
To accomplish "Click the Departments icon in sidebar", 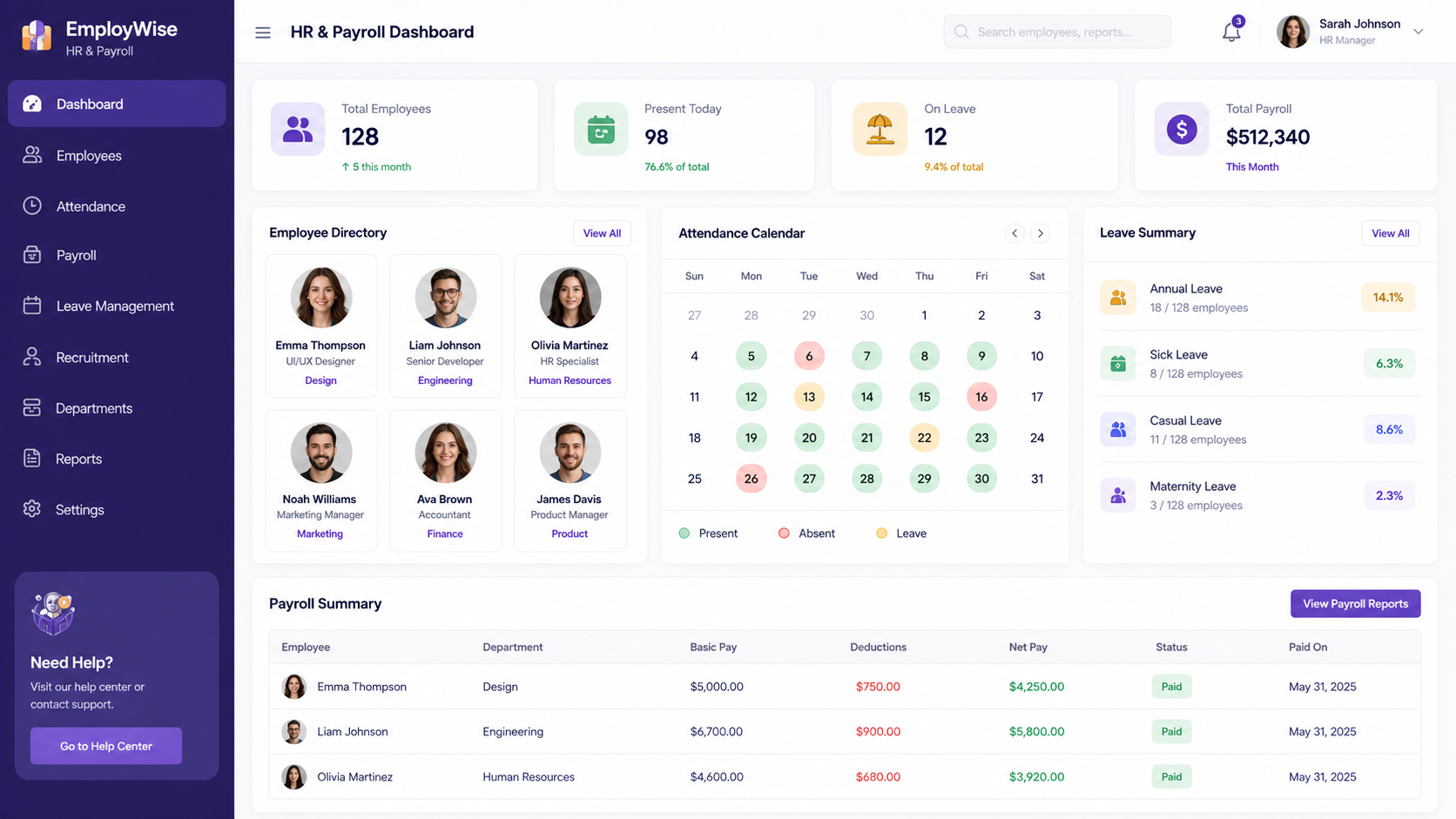I will point(32,407).
